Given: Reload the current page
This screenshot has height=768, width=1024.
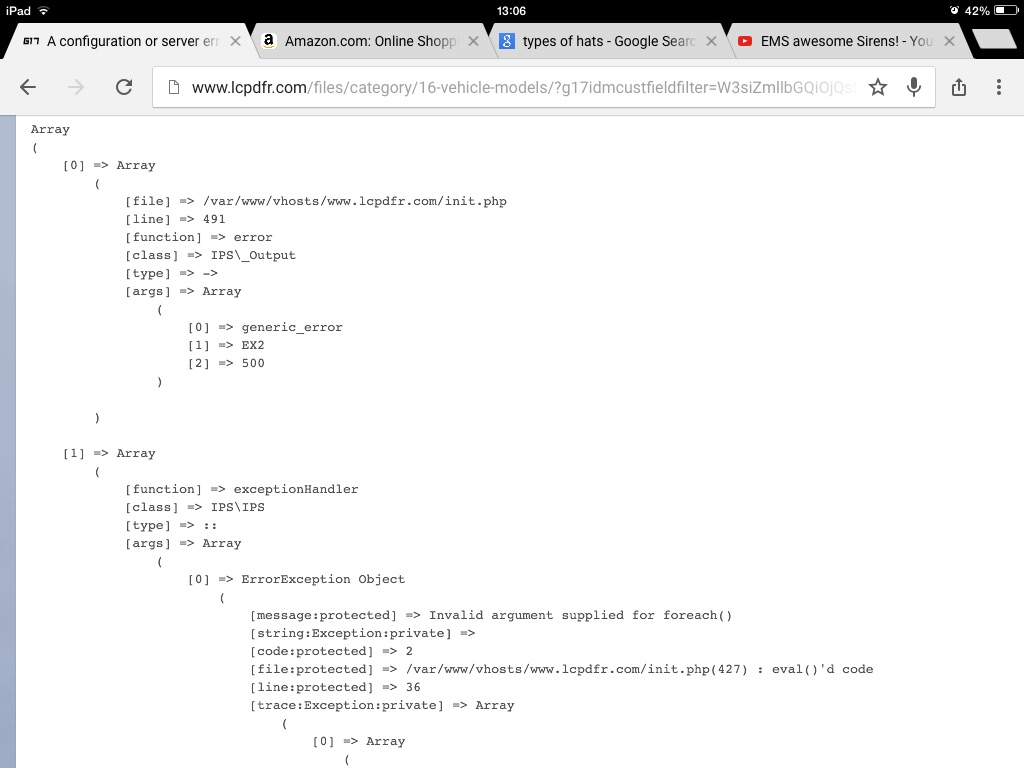Looking at the screenshot, I should 124,87.
